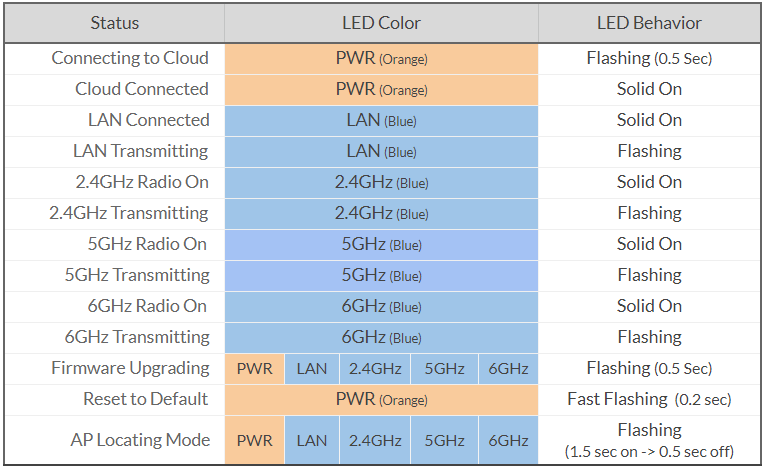The width and height of the screenshot is (765, 469).
Task: Click the LED Behavior column header
Action: coord(649,23)
